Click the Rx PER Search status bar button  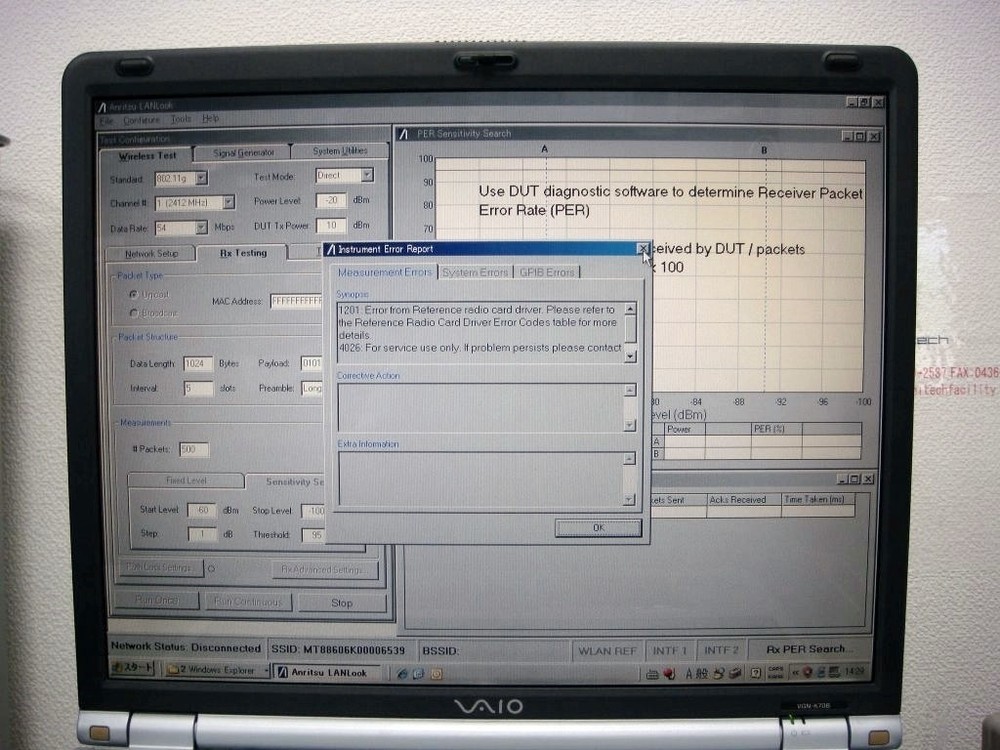coord(807,650)
